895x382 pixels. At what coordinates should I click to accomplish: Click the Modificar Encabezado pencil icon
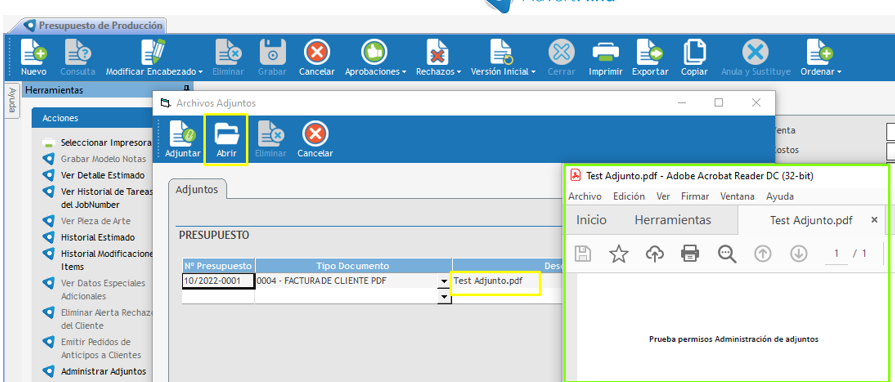pos(153,52)
